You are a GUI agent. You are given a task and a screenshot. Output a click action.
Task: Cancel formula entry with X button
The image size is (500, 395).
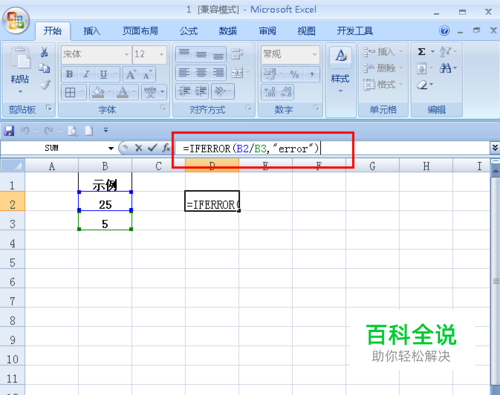[x=139, y=148]
